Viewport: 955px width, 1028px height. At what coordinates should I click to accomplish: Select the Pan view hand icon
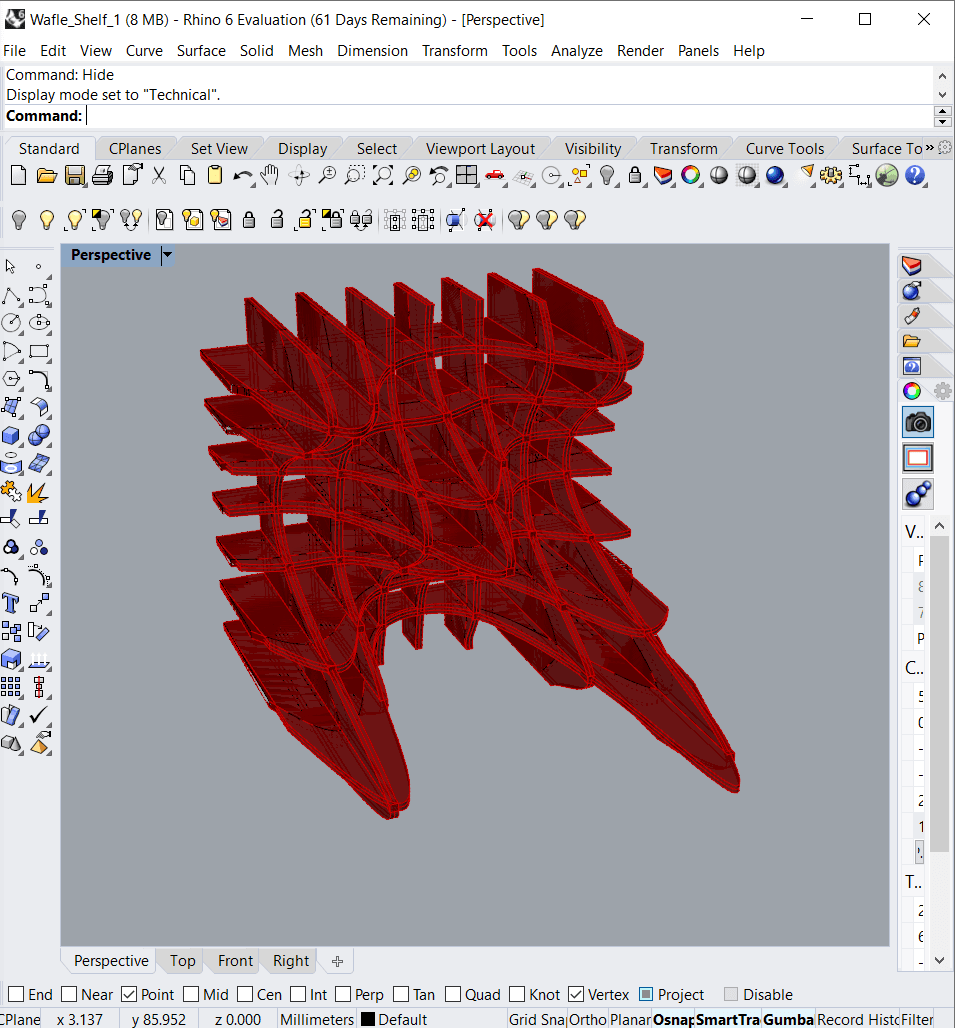270,176
